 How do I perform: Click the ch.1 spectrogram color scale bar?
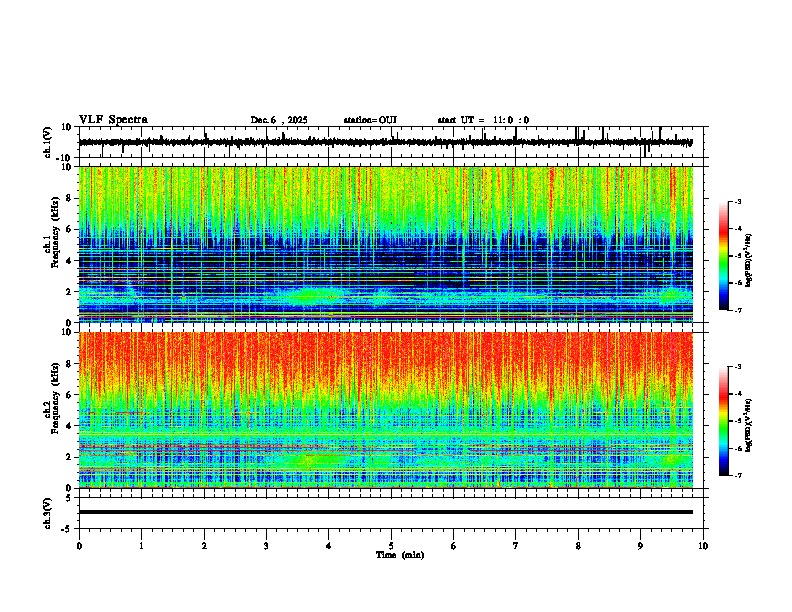coord(724,256)
